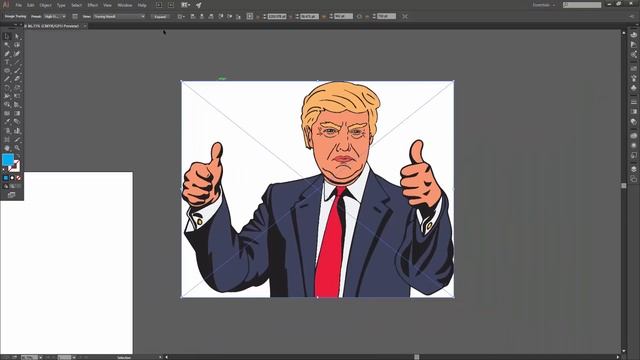The image size is (640, 360).
Task: Open the Window menu
Action: tap(124, 5)
